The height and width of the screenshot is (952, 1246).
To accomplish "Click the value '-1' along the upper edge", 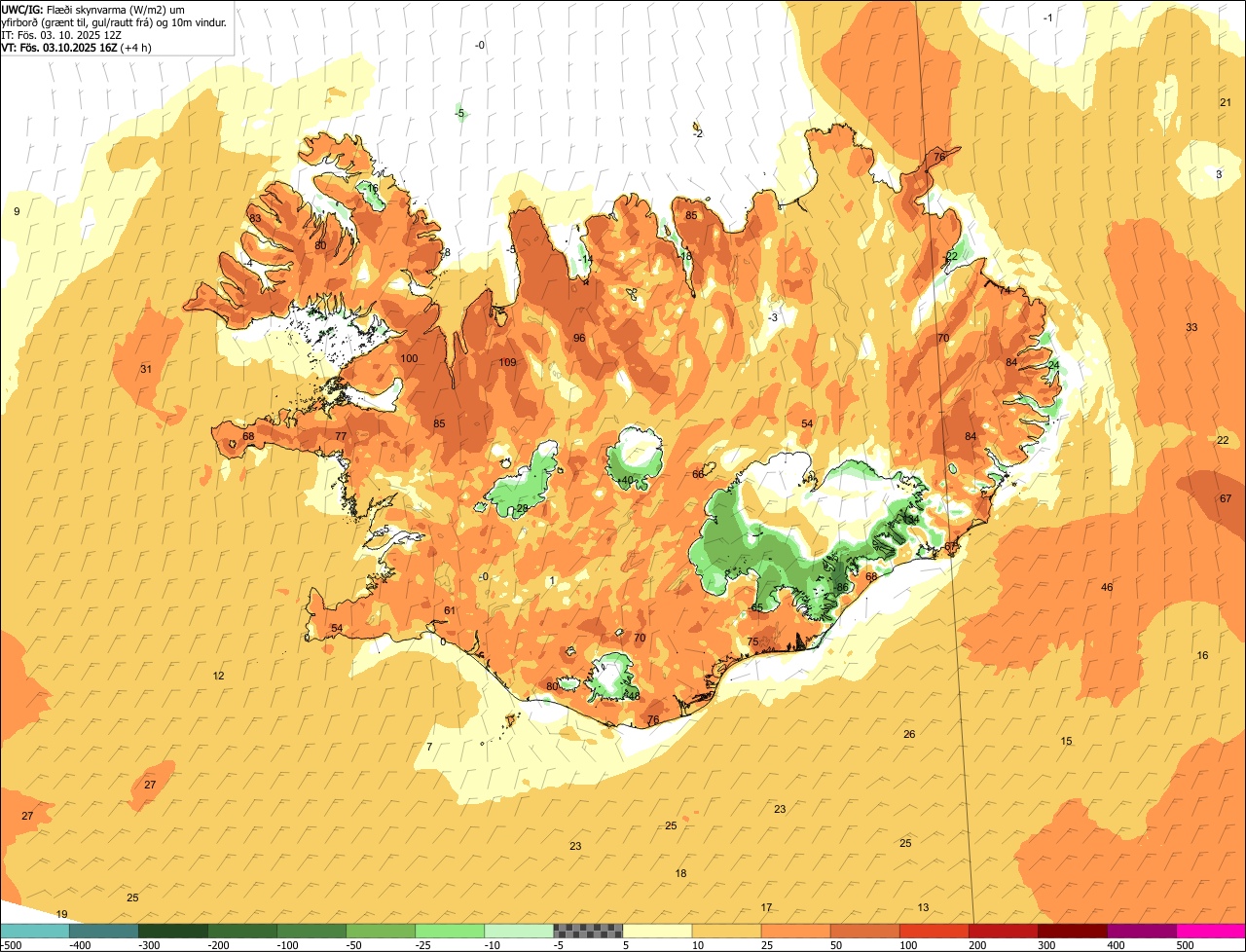I will pyautogui.click(x=1047, y=18).
